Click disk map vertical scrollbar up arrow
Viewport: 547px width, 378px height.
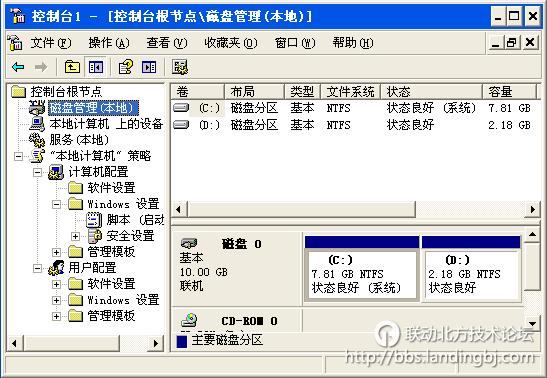click(532, 234)
